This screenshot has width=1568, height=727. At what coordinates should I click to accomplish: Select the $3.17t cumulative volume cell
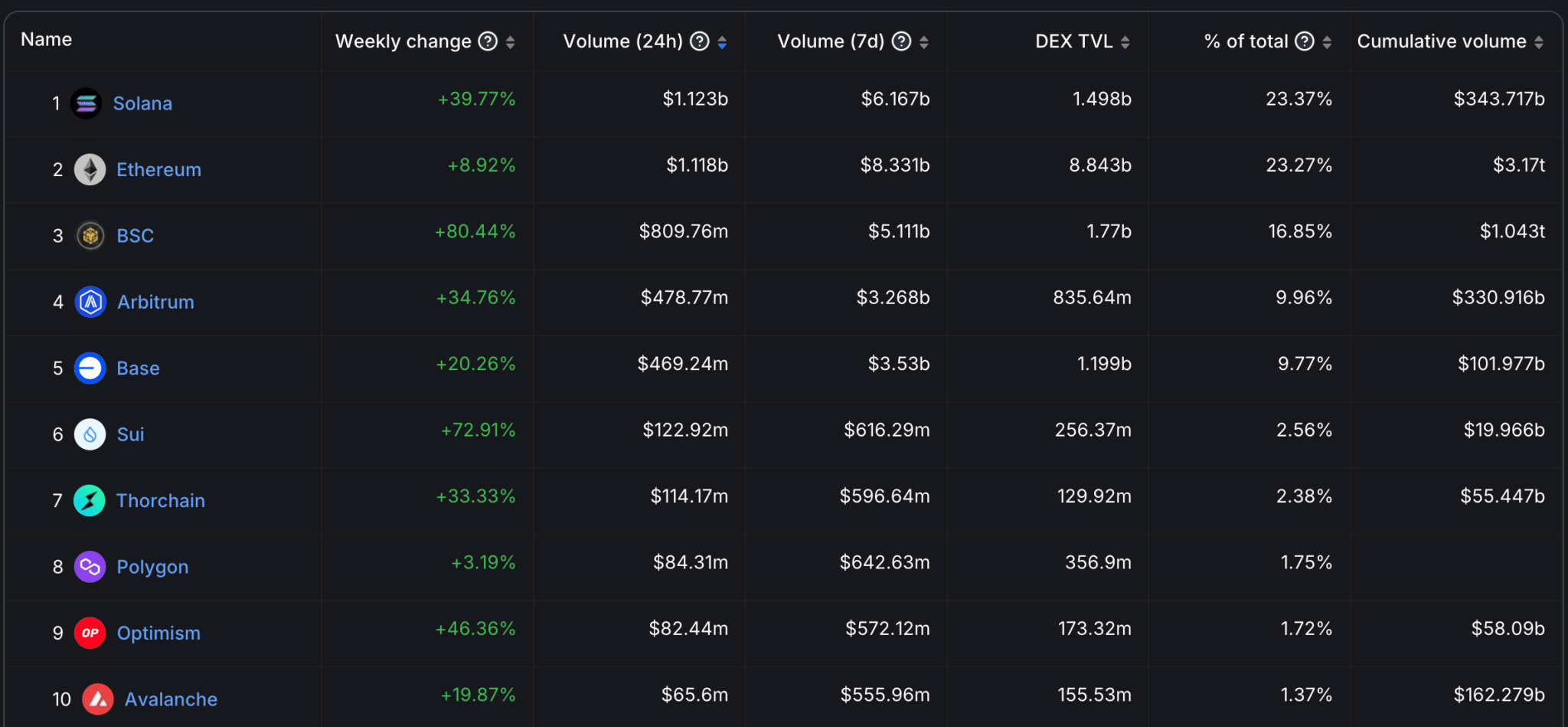1519,165
